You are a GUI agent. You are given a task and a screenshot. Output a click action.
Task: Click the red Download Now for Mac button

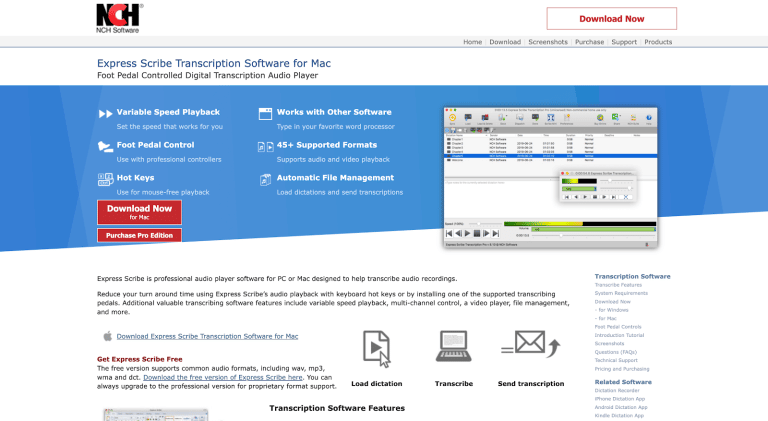pos(139,212)
